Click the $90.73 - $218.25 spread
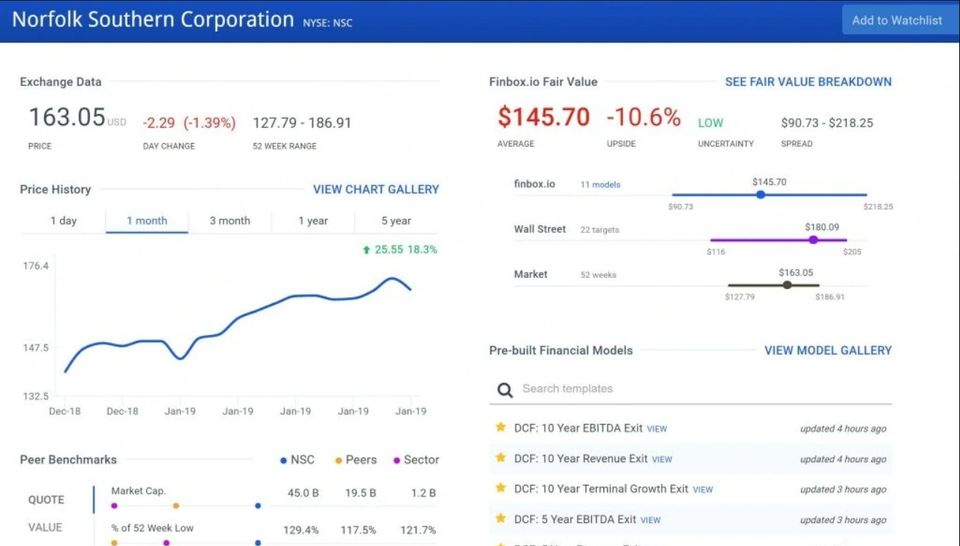Viewport: 960px width, 546px height. coord(827,123)
